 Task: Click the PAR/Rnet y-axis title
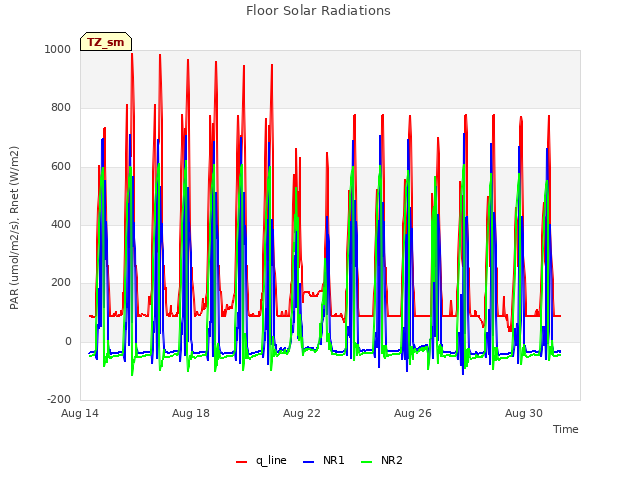pyautogui.click(x=14, y=228)
